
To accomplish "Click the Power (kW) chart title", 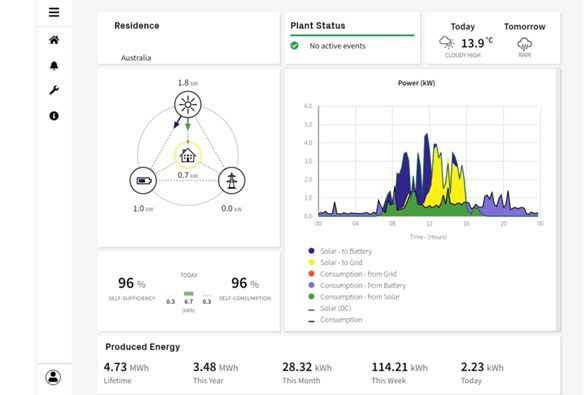I will pos(416,83).
